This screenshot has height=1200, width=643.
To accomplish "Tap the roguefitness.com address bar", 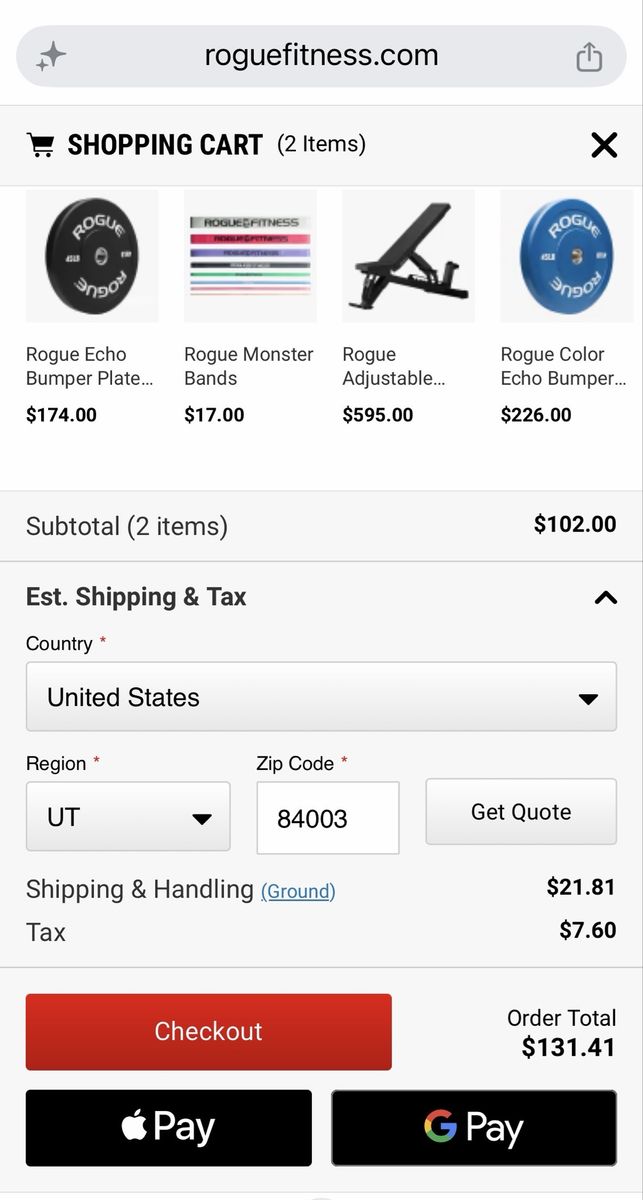I will pyautogui.click(x=321, y=56).
